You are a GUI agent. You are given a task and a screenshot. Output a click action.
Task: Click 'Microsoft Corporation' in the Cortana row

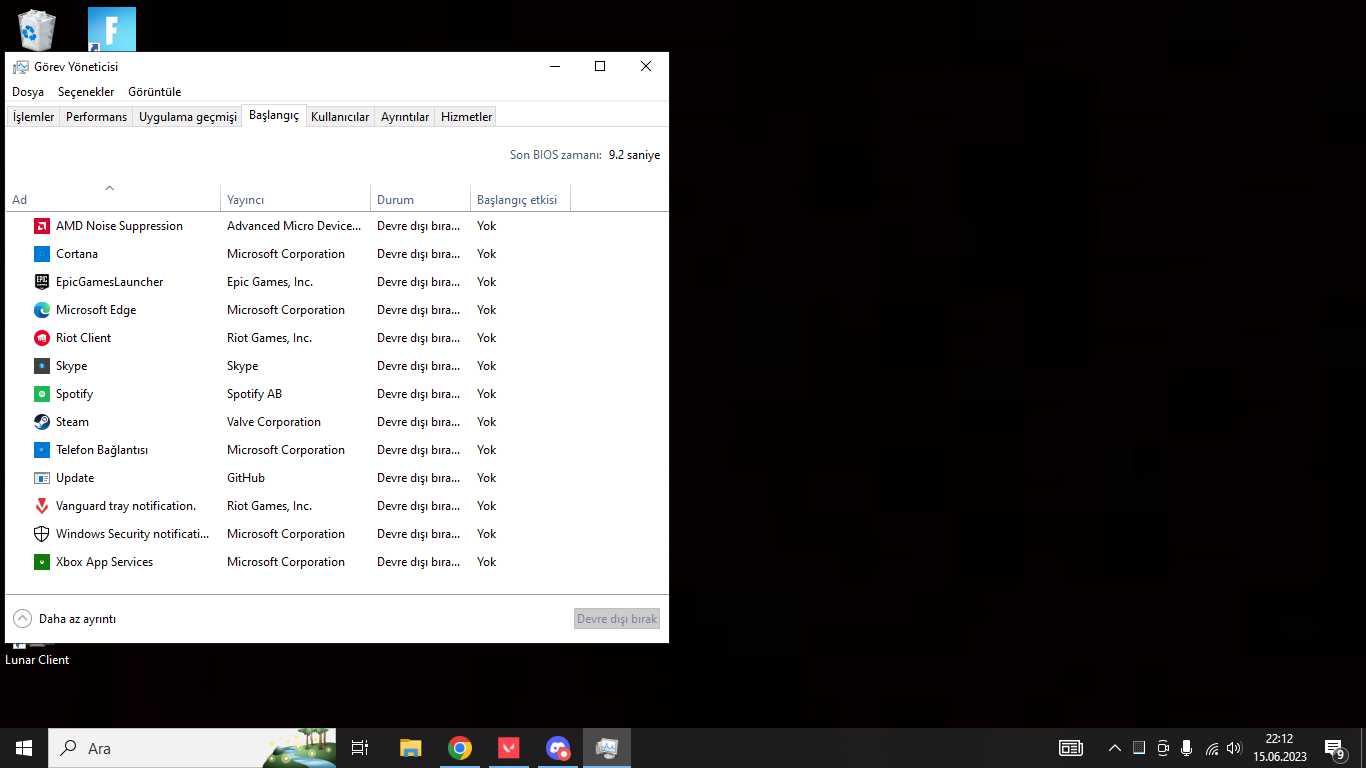[286, 254]
